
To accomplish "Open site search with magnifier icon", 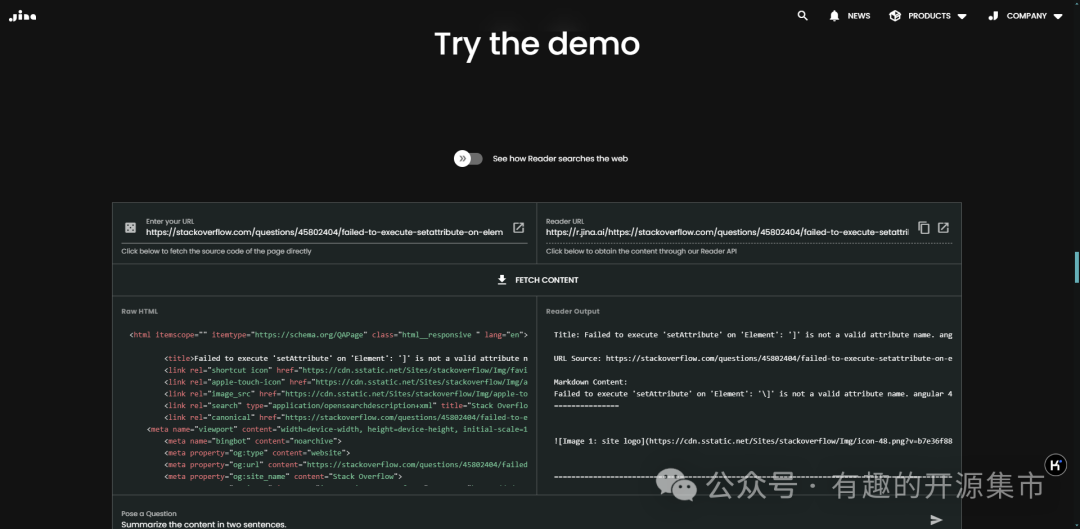I will point(802,16).
